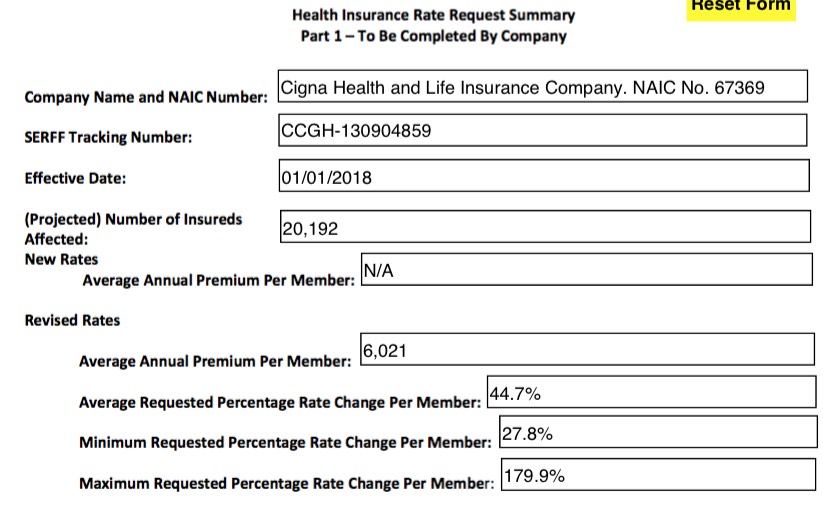Select the Effective Date field showing 01/01/2018
Viewport: 823px width, 509px height.
pyautogui.click(x=541, y=176)
